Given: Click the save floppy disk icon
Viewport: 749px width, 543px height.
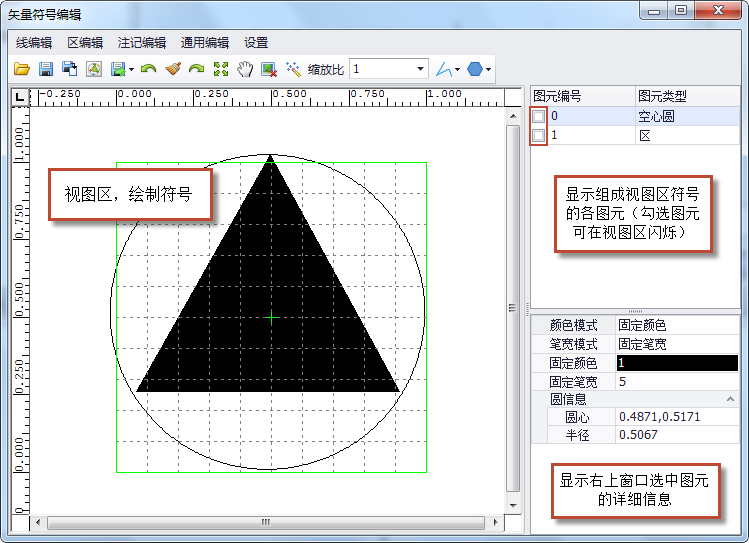Looking at the screenshot, I should [x=45, y=69].
